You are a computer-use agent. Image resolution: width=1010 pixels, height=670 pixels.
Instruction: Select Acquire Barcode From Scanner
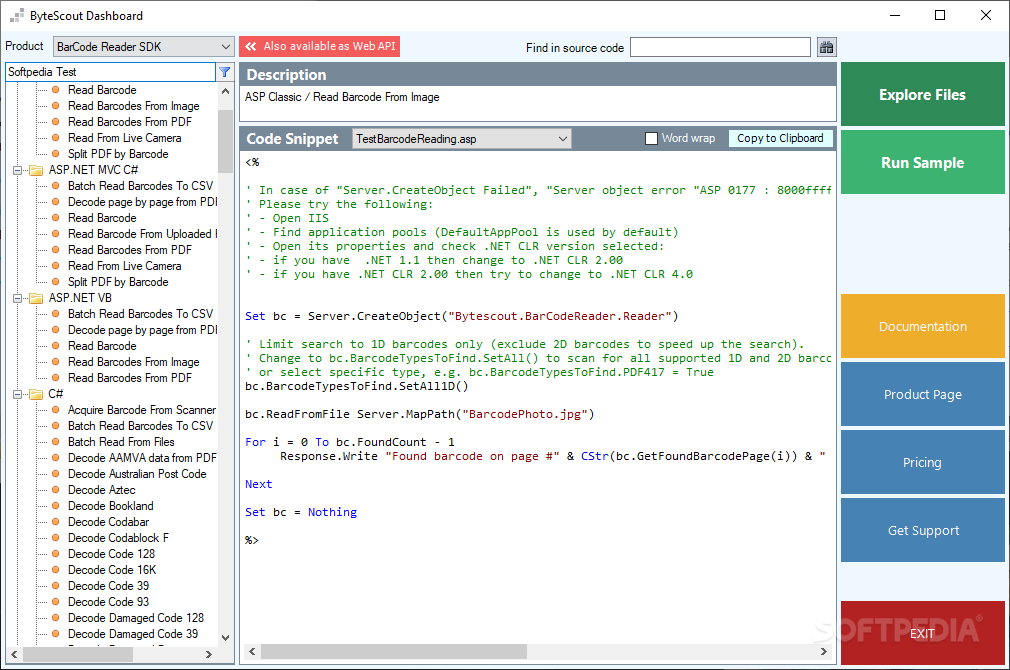(142, 410)
